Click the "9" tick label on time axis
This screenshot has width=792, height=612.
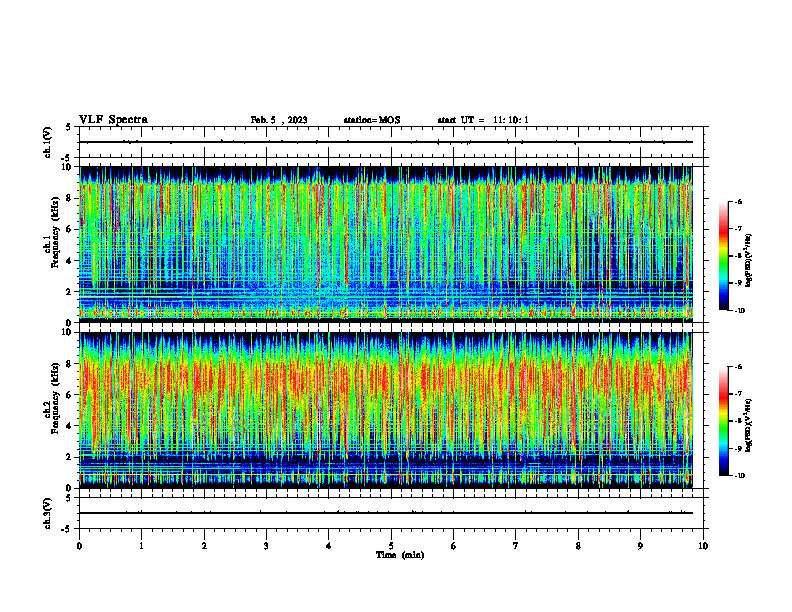click(x=640, y=546)
